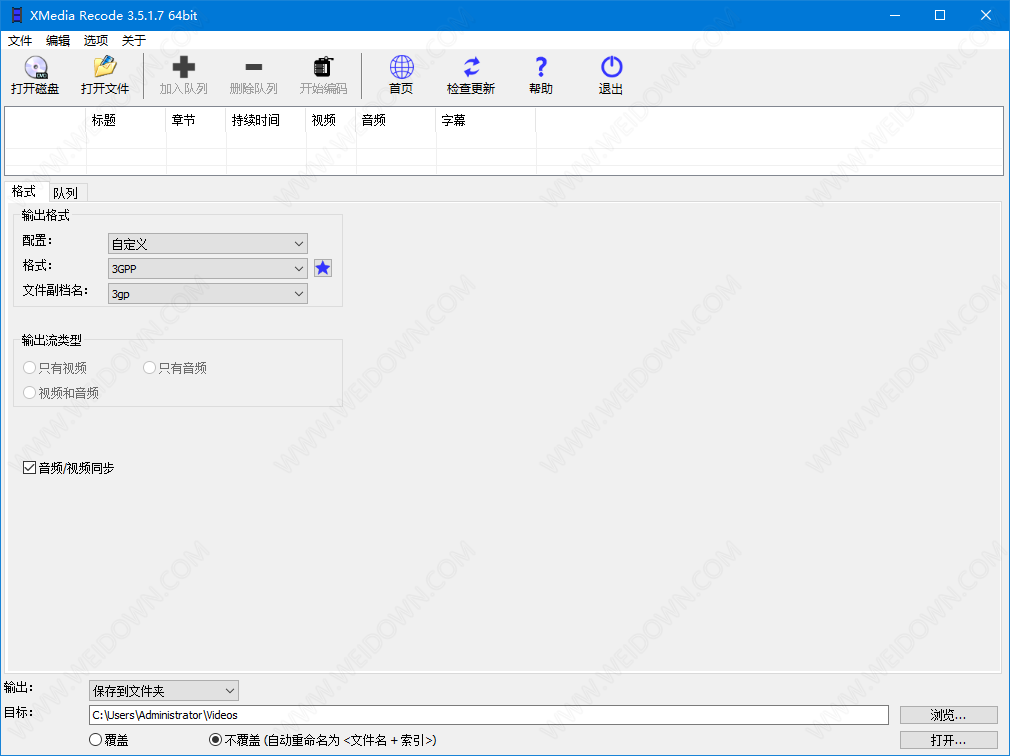
Task: Expand the file extension dropdown showing 3gp
Action: coord(207,294)
